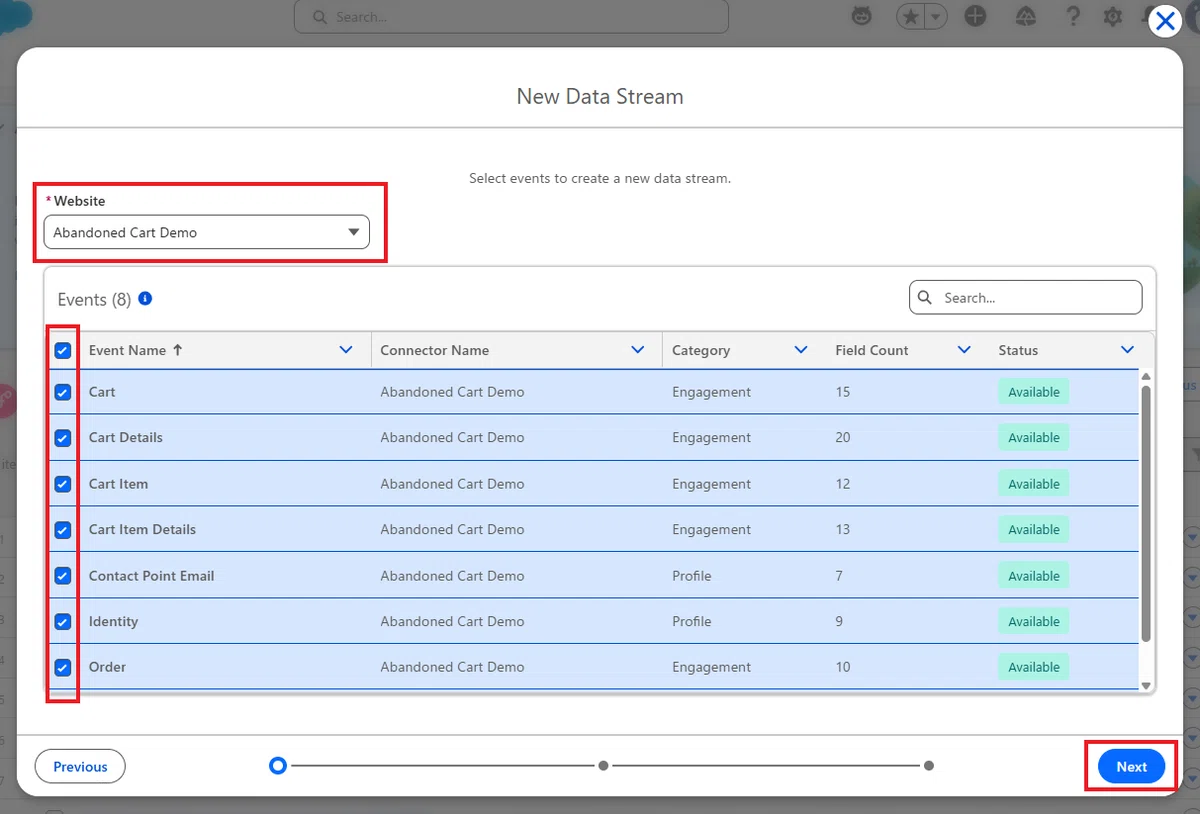Click scrollbar down arrow in events table

1146,685
